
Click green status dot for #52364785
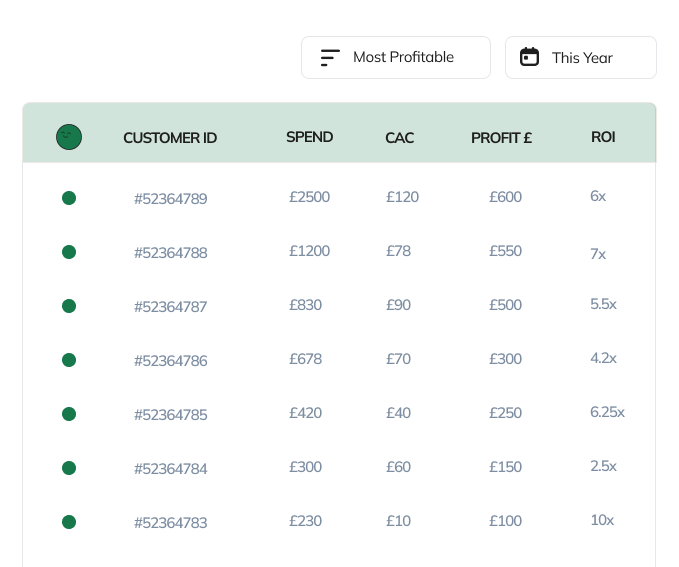pos(69,414)
